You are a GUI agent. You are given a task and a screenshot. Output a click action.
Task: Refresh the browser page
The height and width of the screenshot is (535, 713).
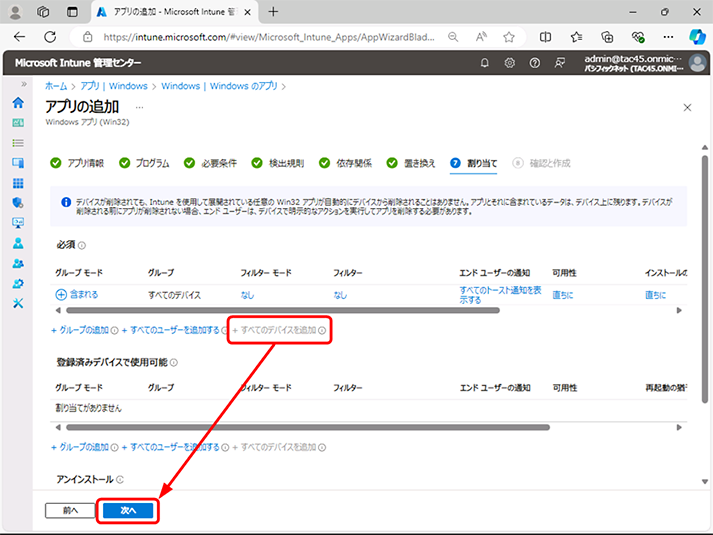point(50,37)
